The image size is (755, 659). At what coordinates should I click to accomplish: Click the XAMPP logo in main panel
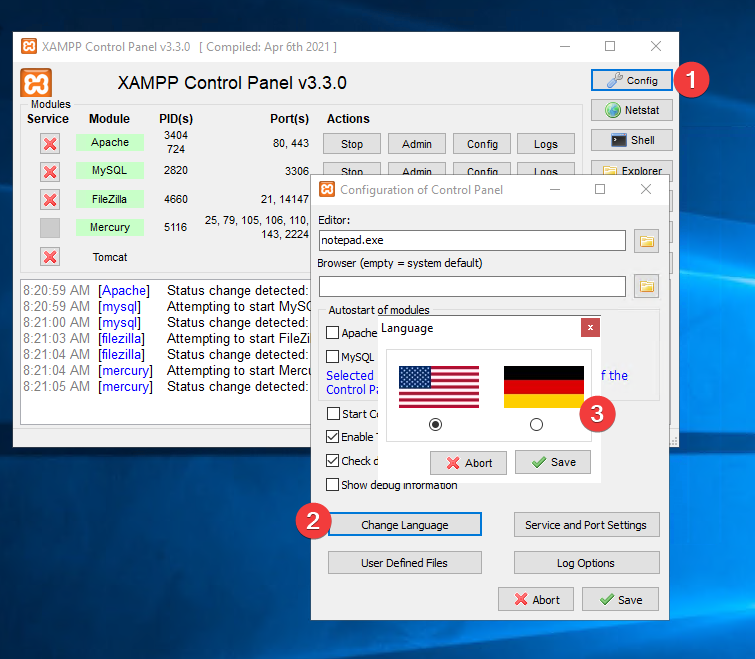(x=36, y=83)
